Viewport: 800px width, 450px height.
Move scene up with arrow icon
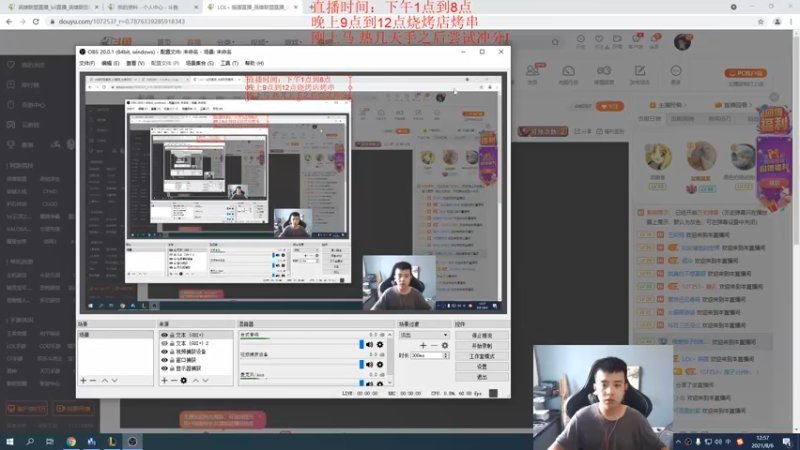105,380
